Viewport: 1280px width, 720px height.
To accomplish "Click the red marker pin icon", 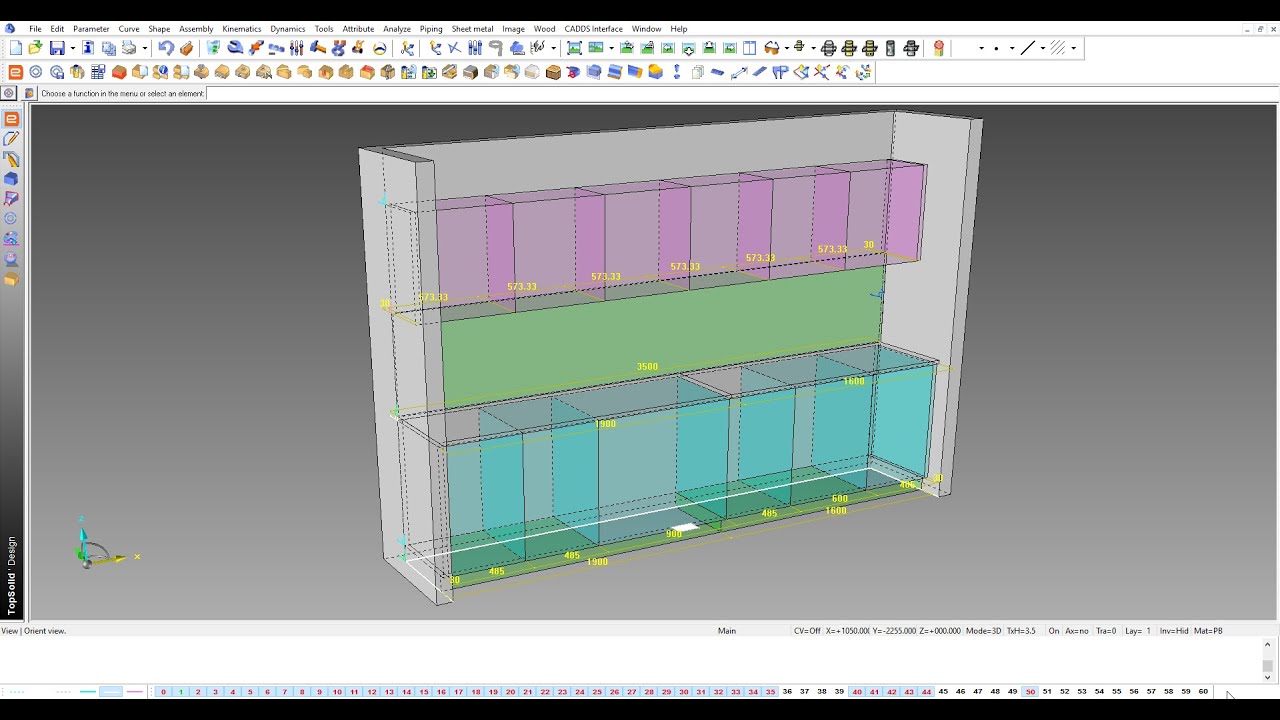I will click(938, 47).
